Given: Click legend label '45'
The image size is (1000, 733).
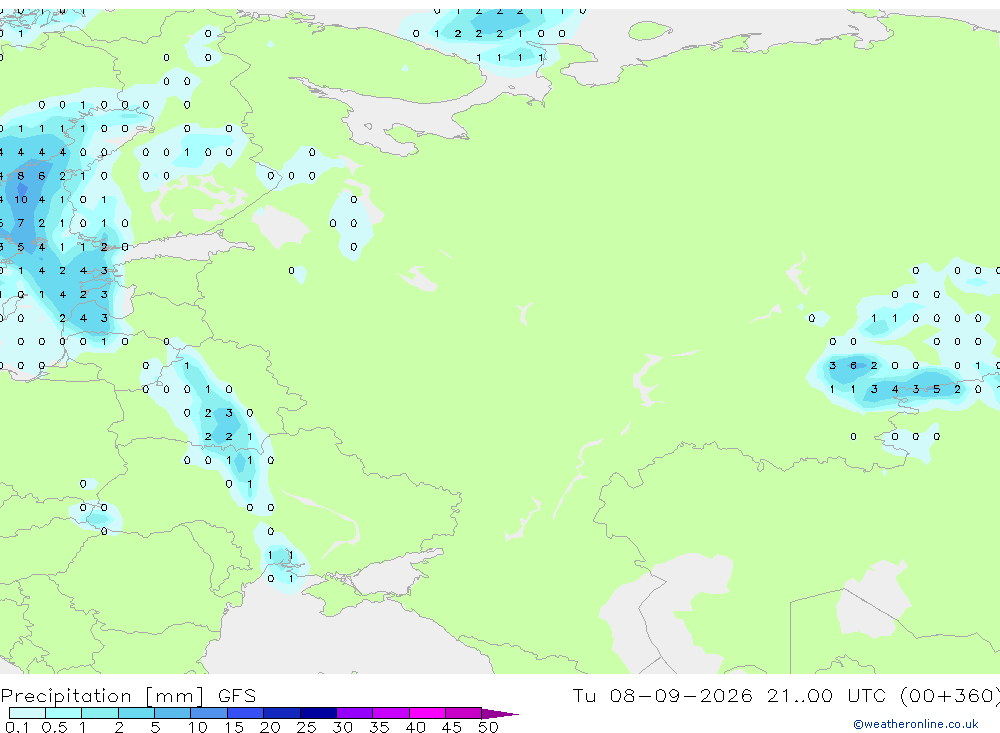Looking at the screenshot, I should 452,727.
